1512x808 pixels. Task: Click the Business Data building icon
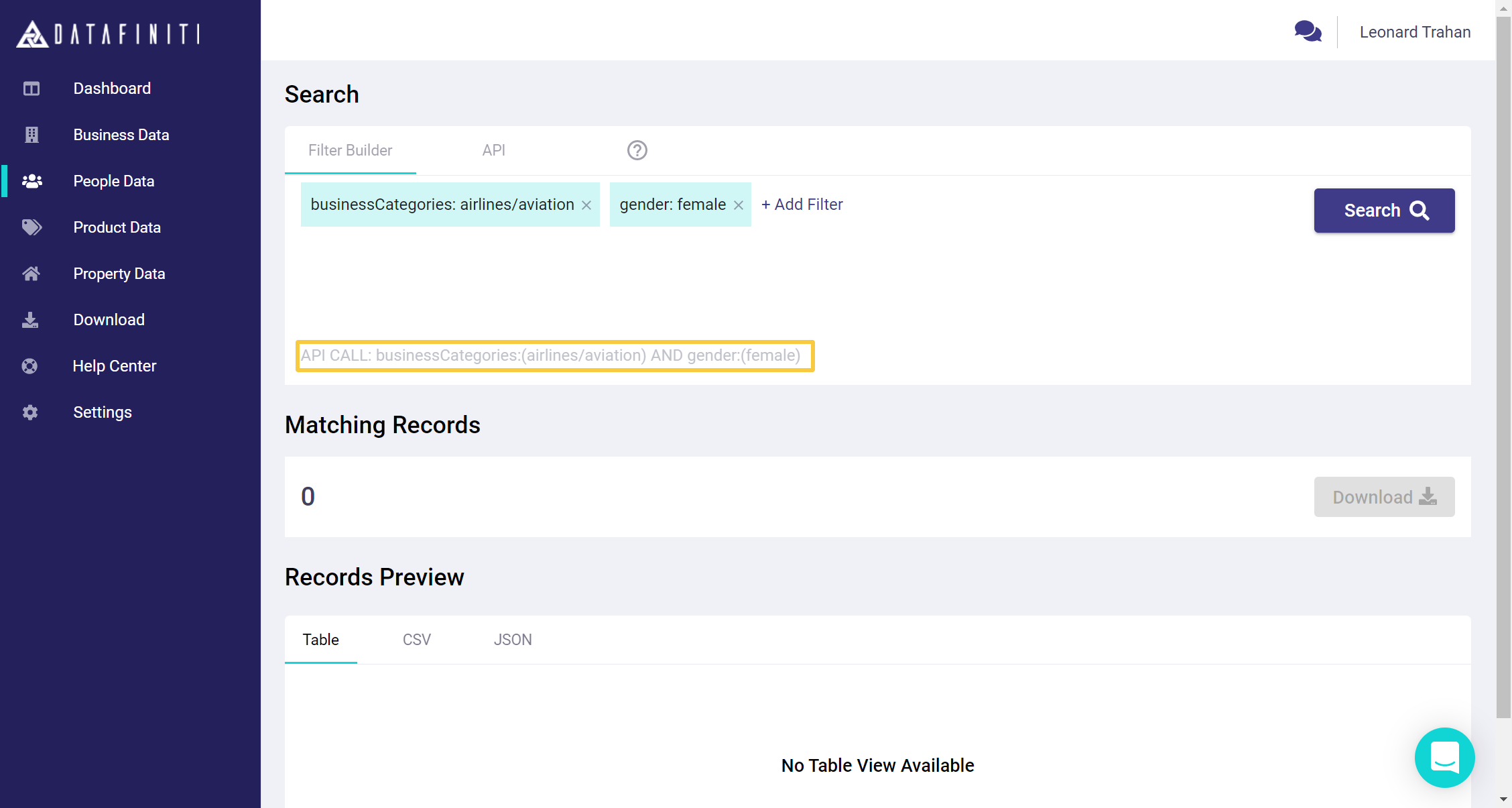tap(31, 135)
